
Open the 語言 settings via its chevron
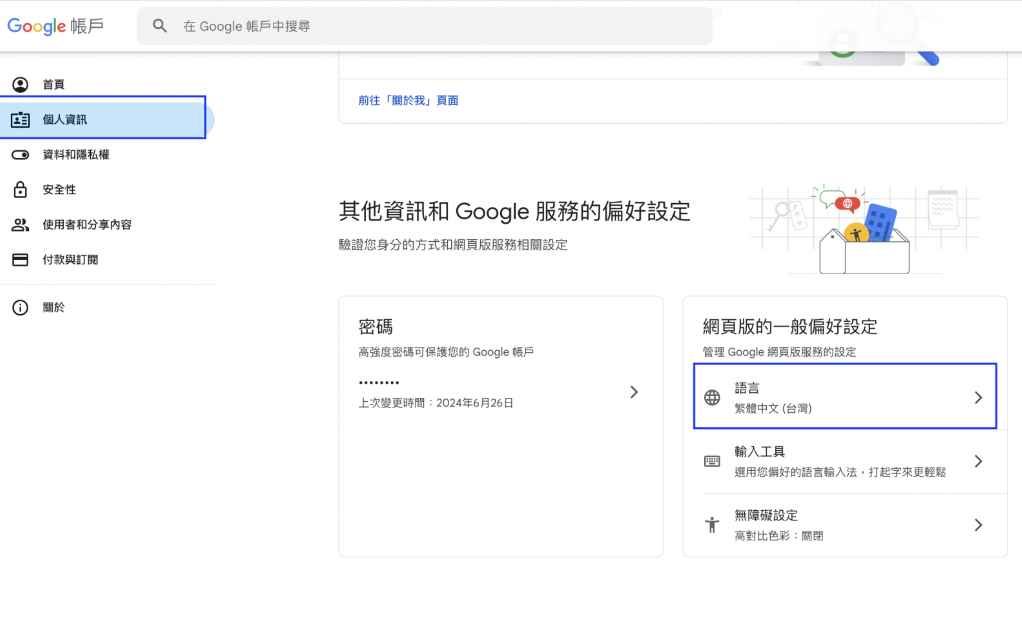978,396
